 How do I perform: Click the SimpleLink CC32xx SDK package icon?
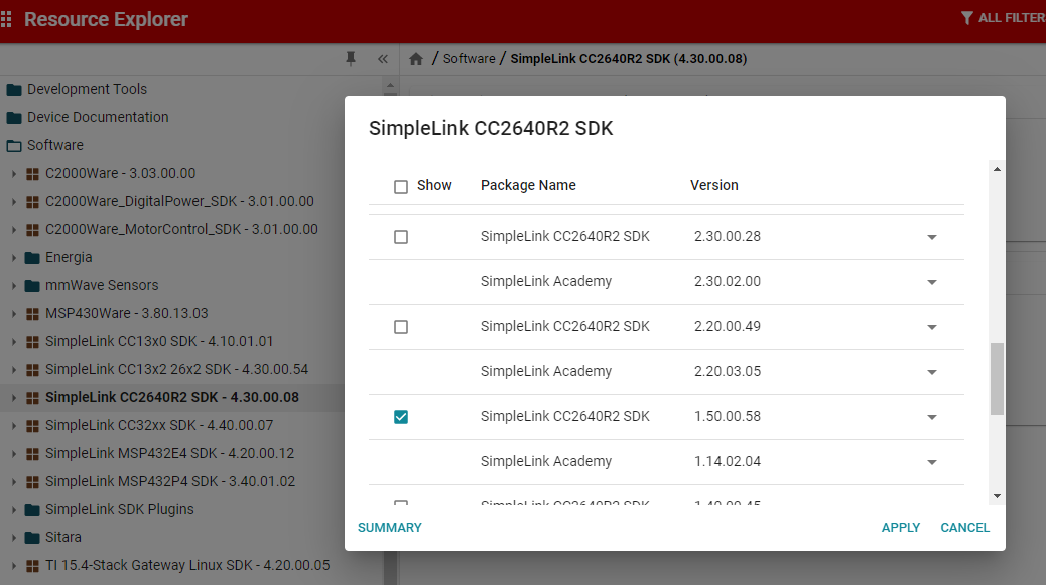click(32, 426)
